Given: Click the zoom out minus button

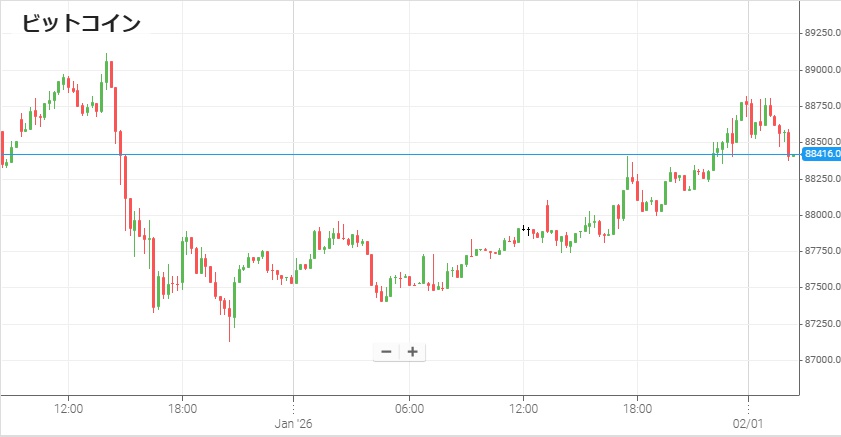Looking at the screenshot, I should [386, 351].
